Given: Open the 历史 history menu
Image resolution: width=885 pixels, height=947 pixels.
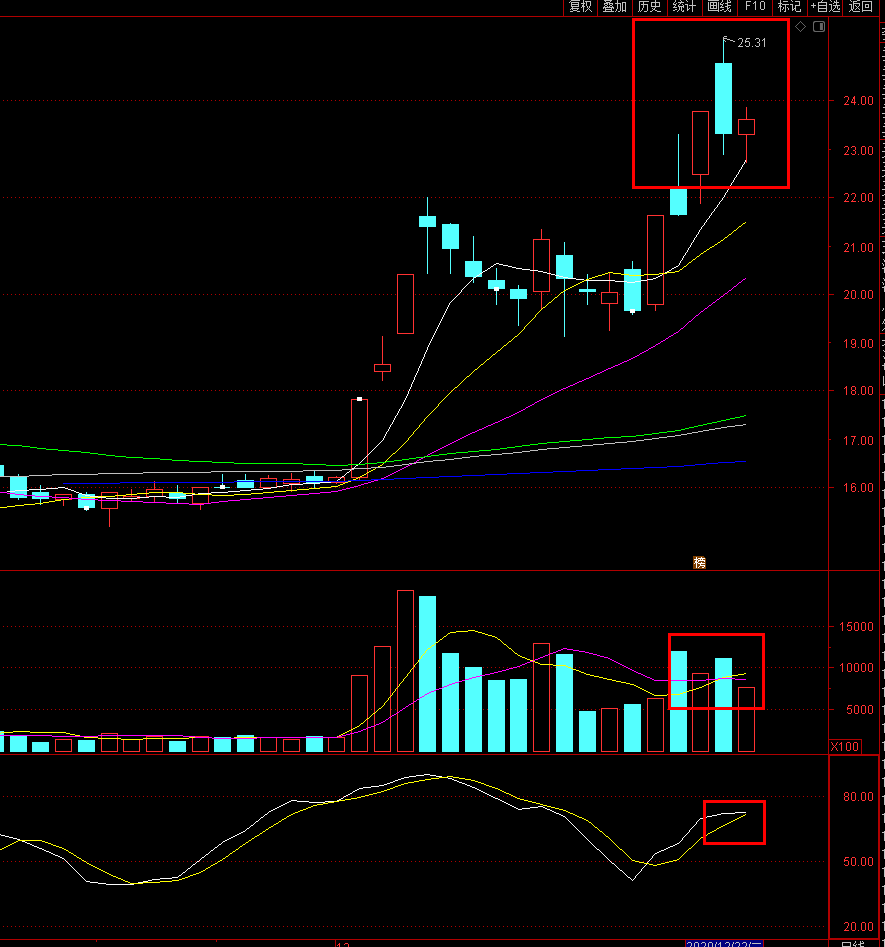Looking at the screenshot, I should (x=650, y=7).
